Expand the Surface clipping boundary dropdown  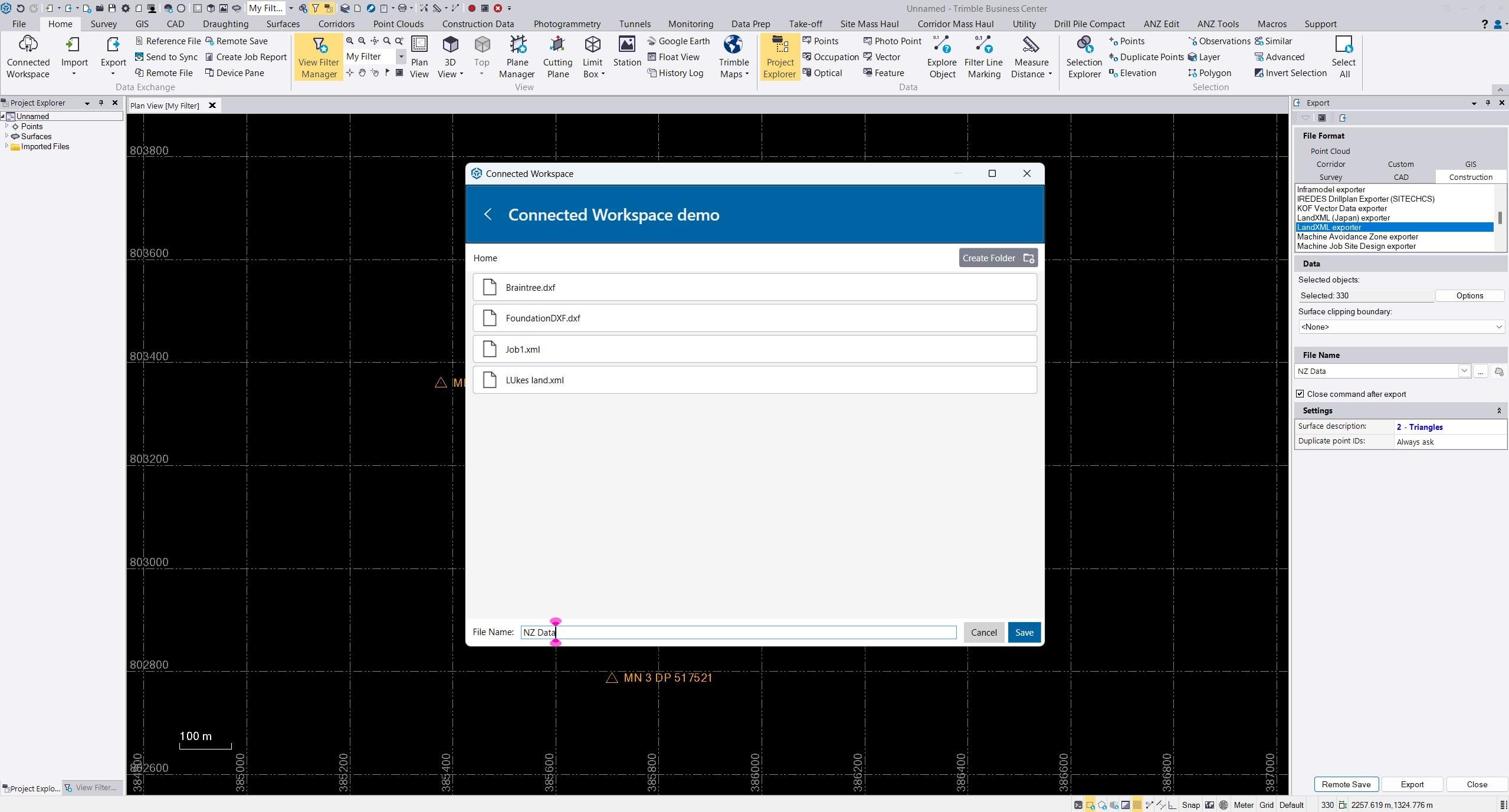click(1498, 327)
